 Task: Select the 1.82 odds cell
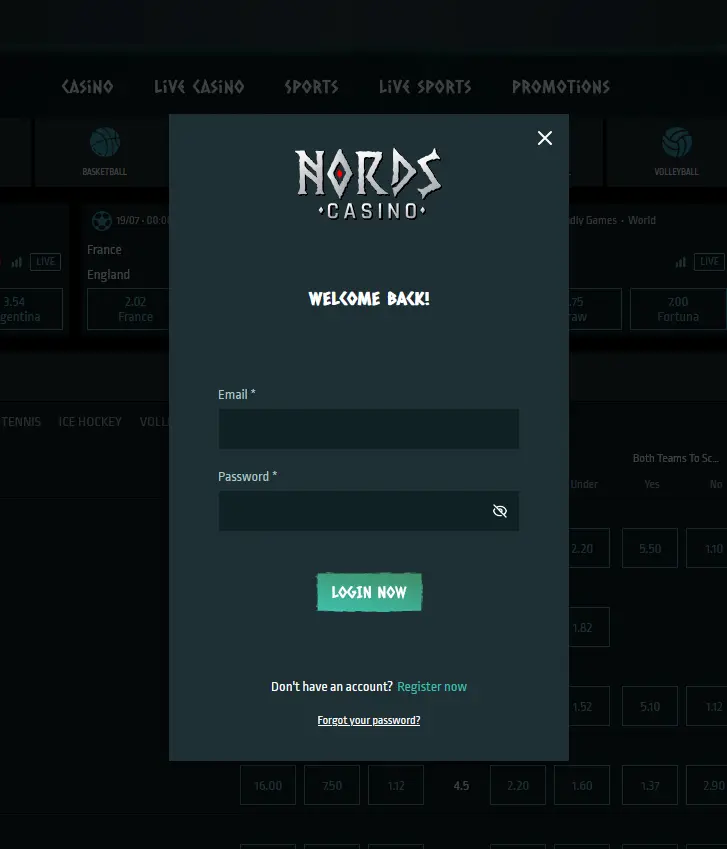tap(589, 628)
